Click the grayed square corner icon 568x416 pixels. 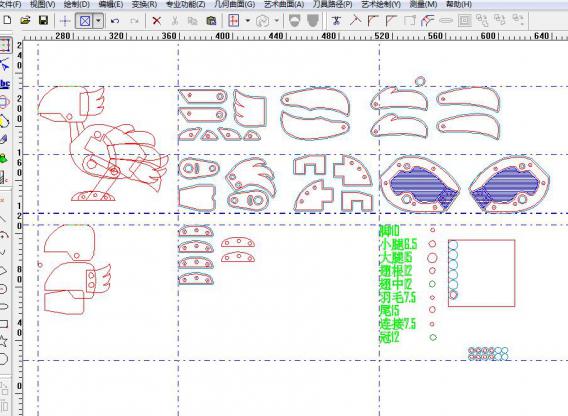tap(410, 20)
